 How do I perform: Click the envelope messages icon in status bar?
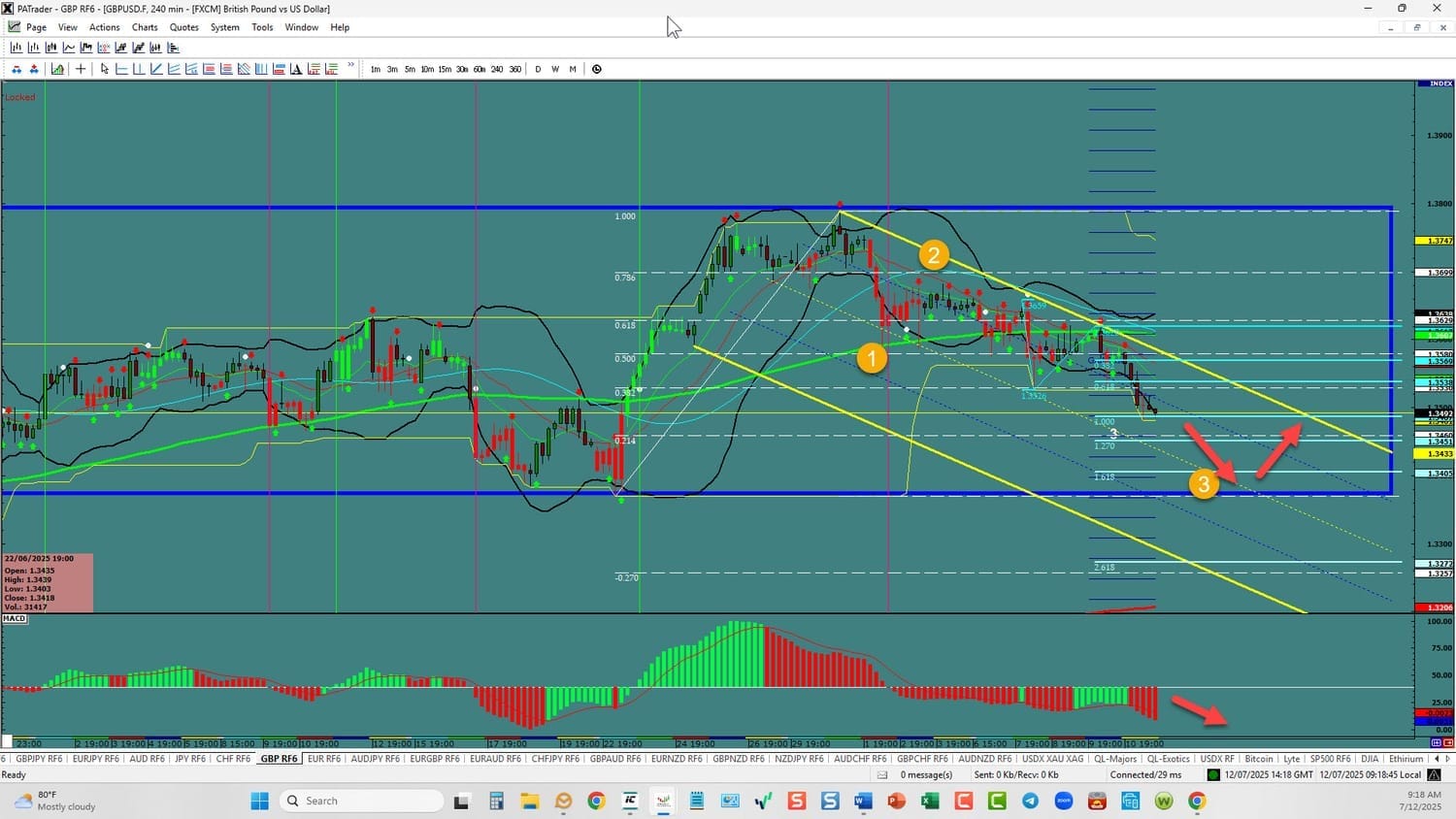click(x=882, y=774)
